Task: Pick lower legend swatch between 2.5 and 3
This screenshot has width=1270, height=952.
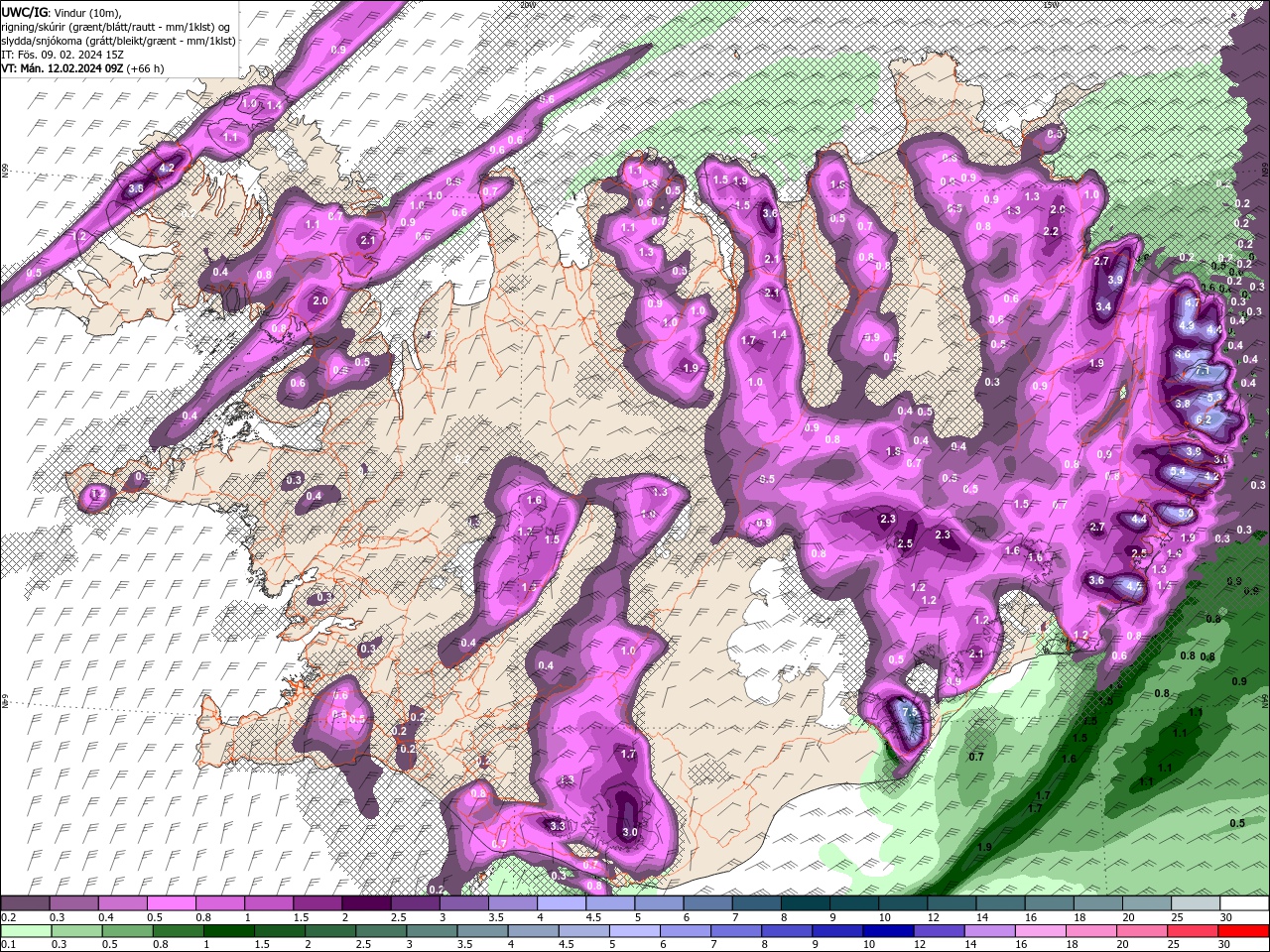Action: [x=381, y=930]
